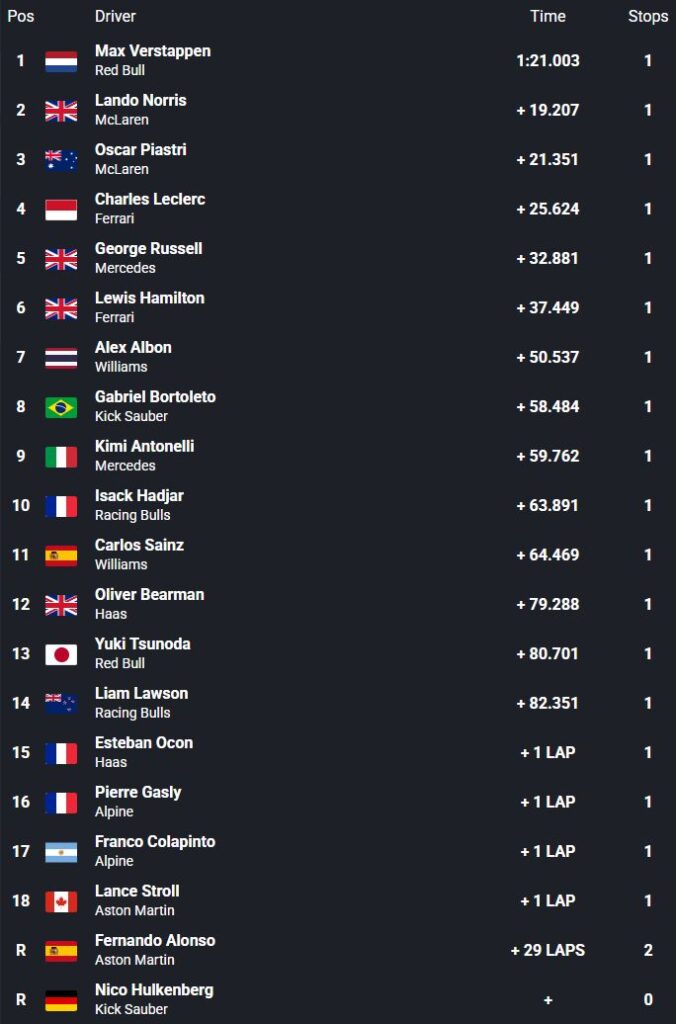Open Lewis Hamilton driver name
676x1024 pixels.
pos(149,298)
